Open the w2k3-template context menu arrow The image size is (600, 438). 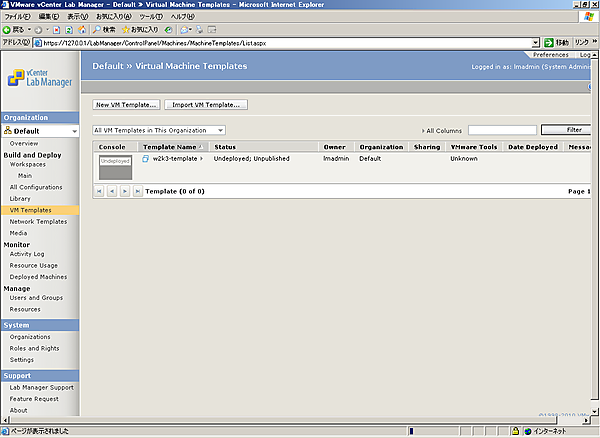pyautogui.click(x=202, y=159)
